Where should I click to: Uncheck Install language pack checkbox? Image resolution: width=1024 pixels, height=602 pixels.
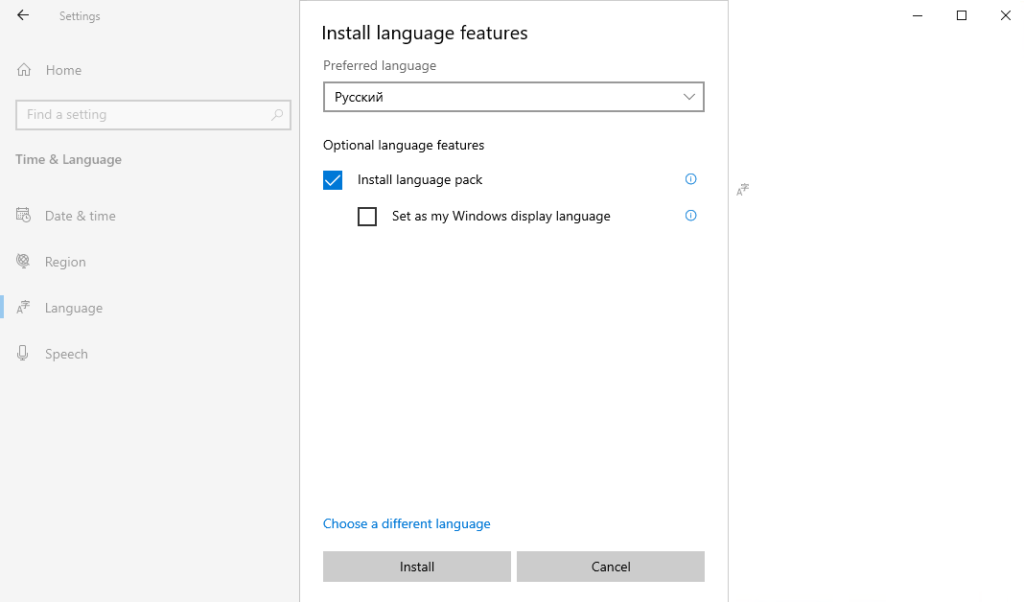332,180
